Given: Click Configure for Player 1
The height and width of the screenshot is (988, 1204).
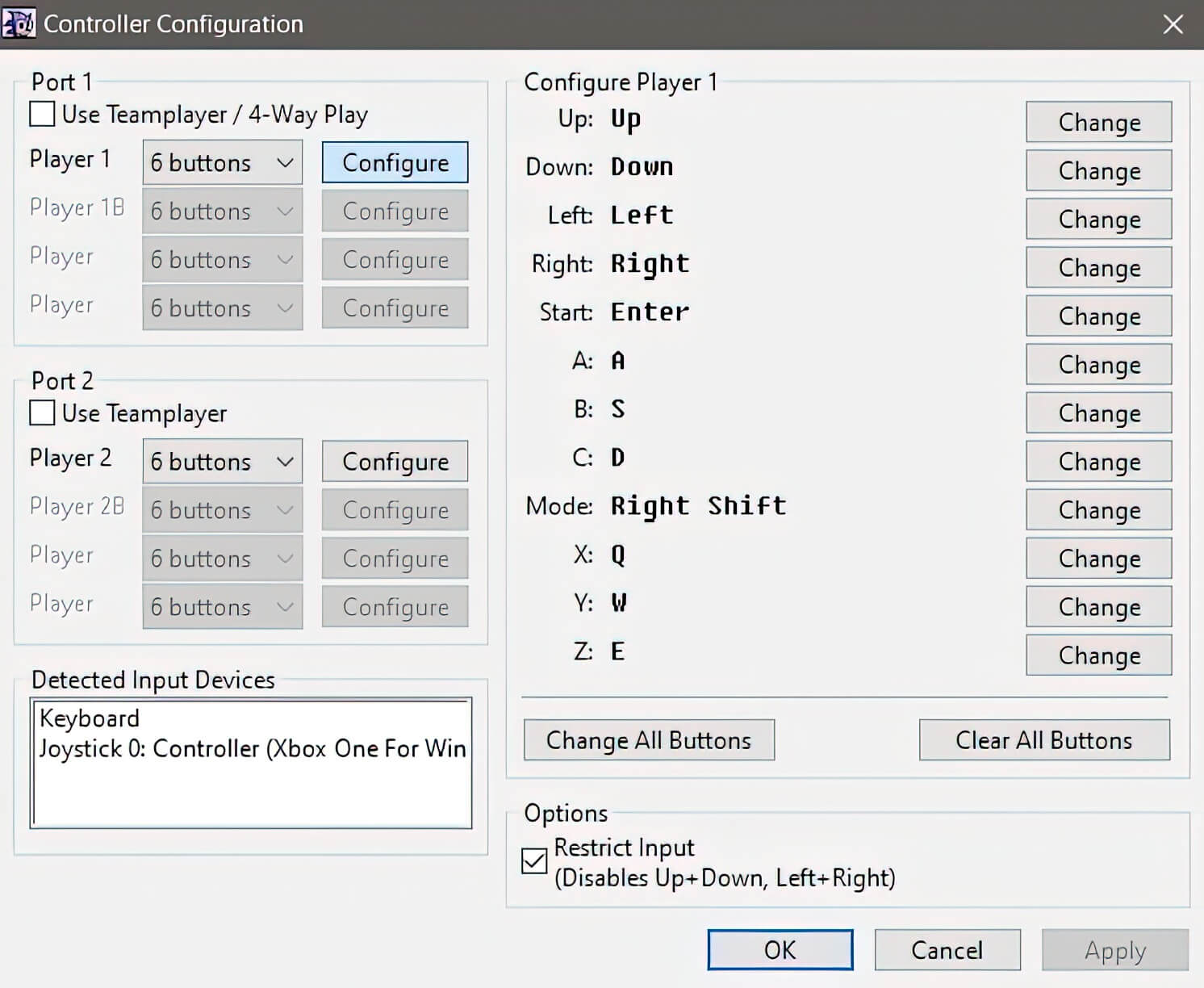Looking at the screenshot, I should [395, 162].
